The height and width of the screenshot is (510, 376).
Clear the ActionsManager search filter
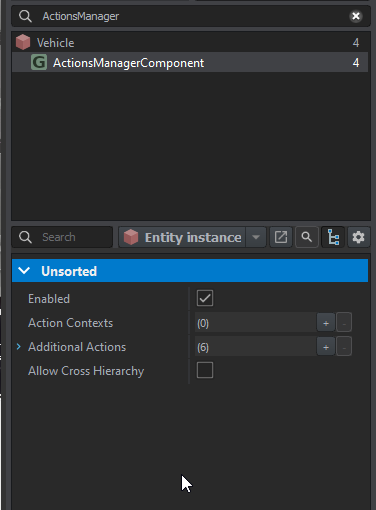tap(356, 16)
